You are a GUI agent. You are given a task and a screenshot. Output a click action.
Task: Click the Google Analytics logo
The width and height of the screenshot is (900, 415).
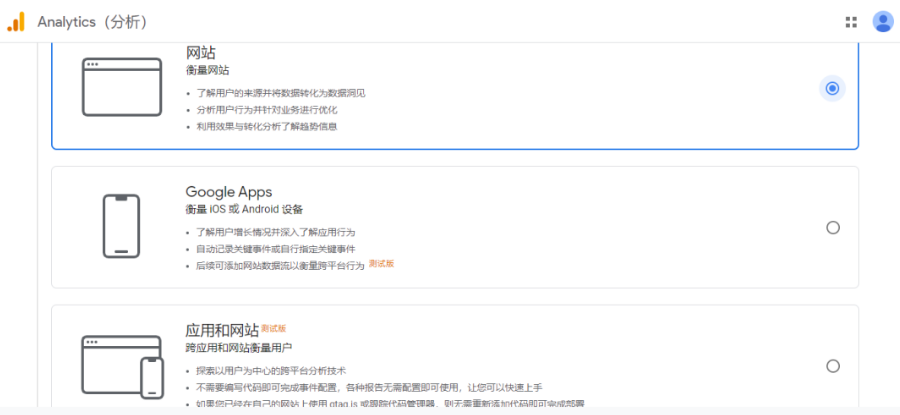click(x=16, y=22)
